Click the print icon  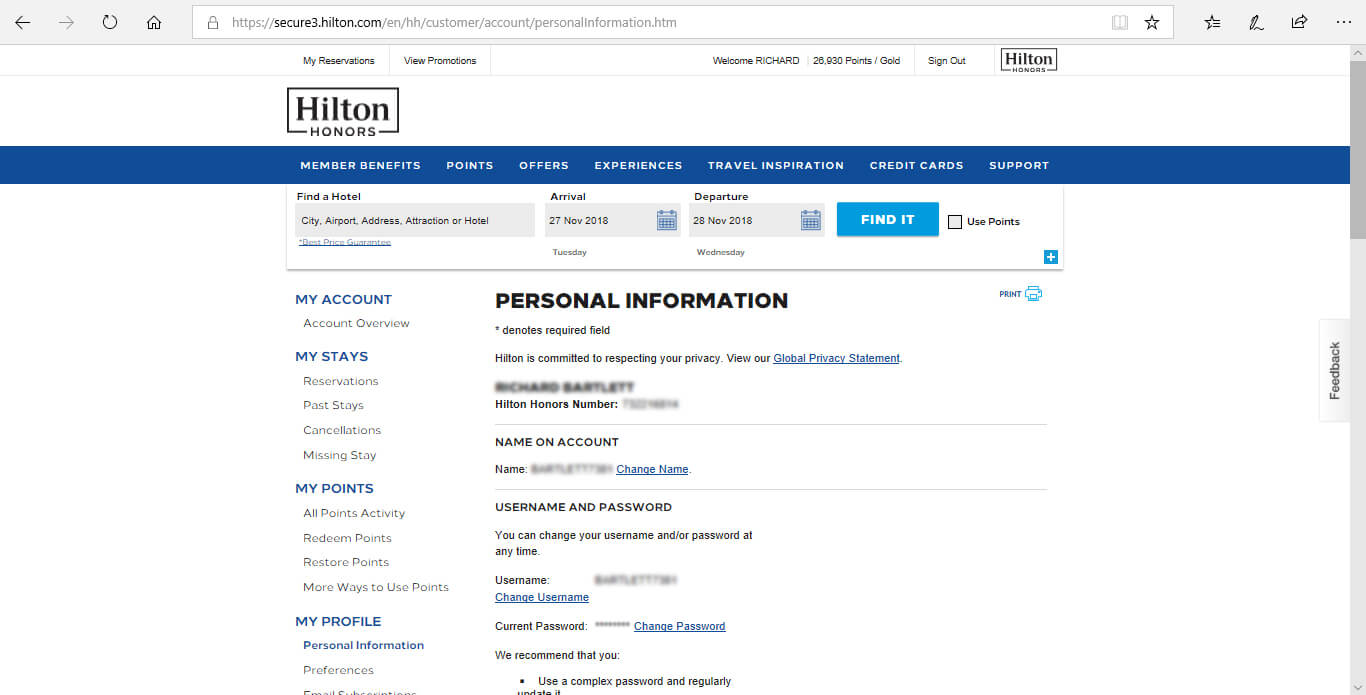coord(1033,294)
